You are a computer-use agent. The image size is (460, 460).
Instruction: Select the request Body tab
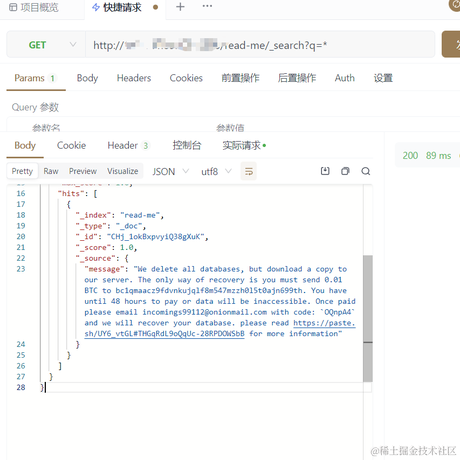coord(87,78)
